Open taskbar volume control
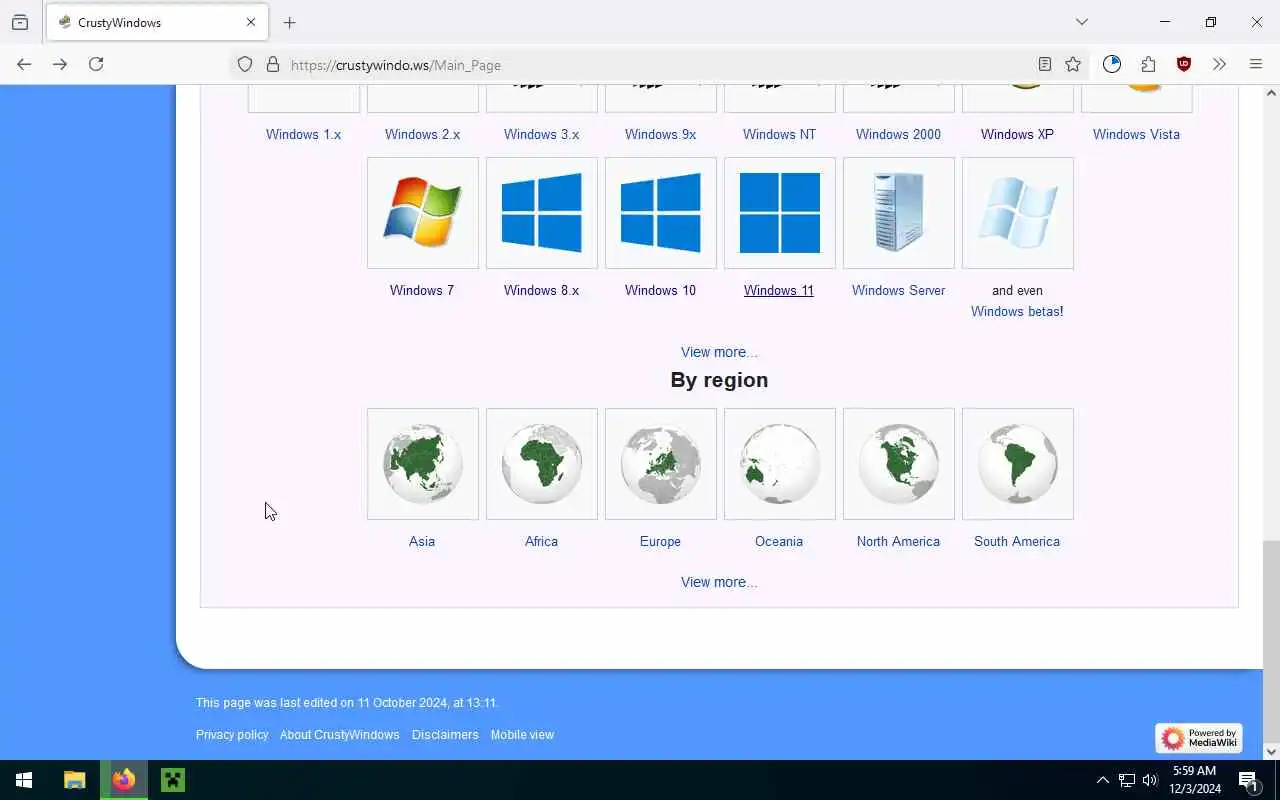The height and width of the screenshot is (800, 1280). (x=1150, y=780)
